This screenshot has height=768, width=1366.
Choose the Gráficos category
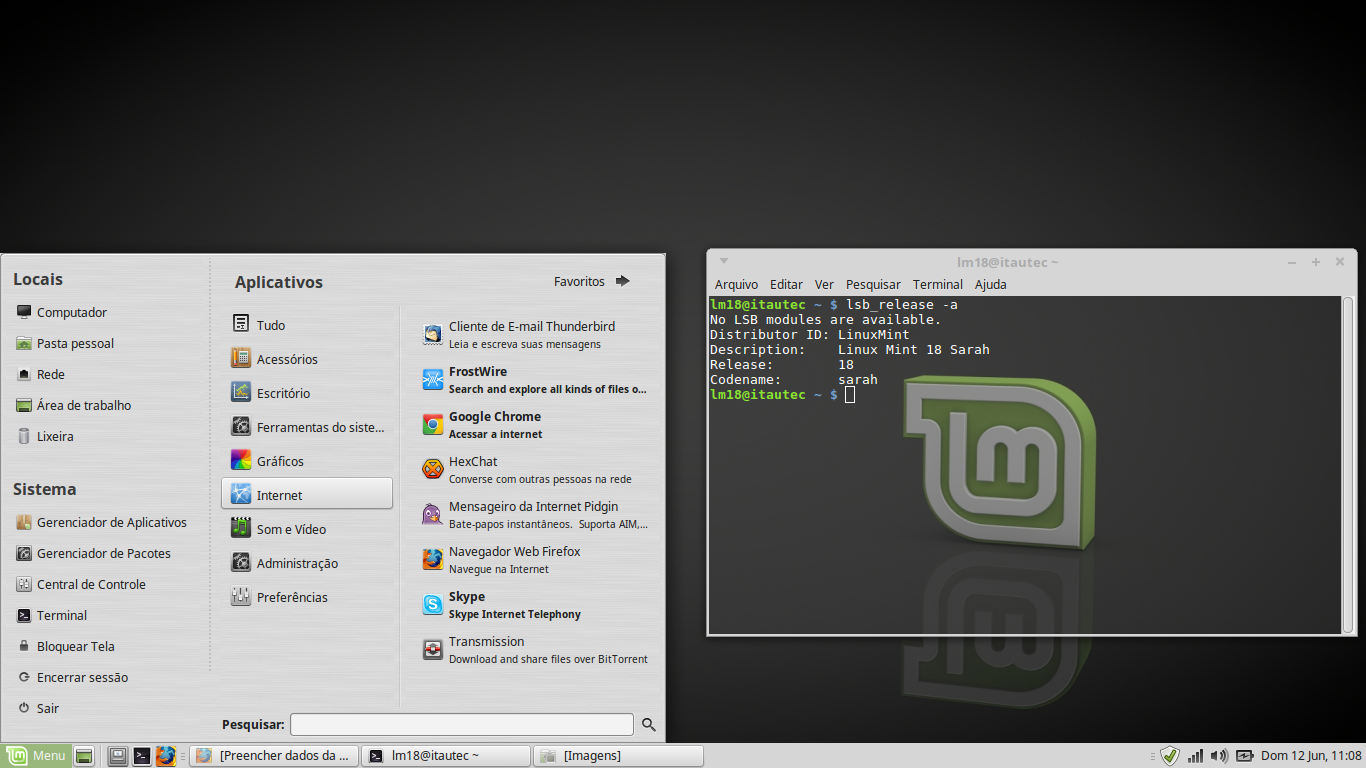[306, 461]
